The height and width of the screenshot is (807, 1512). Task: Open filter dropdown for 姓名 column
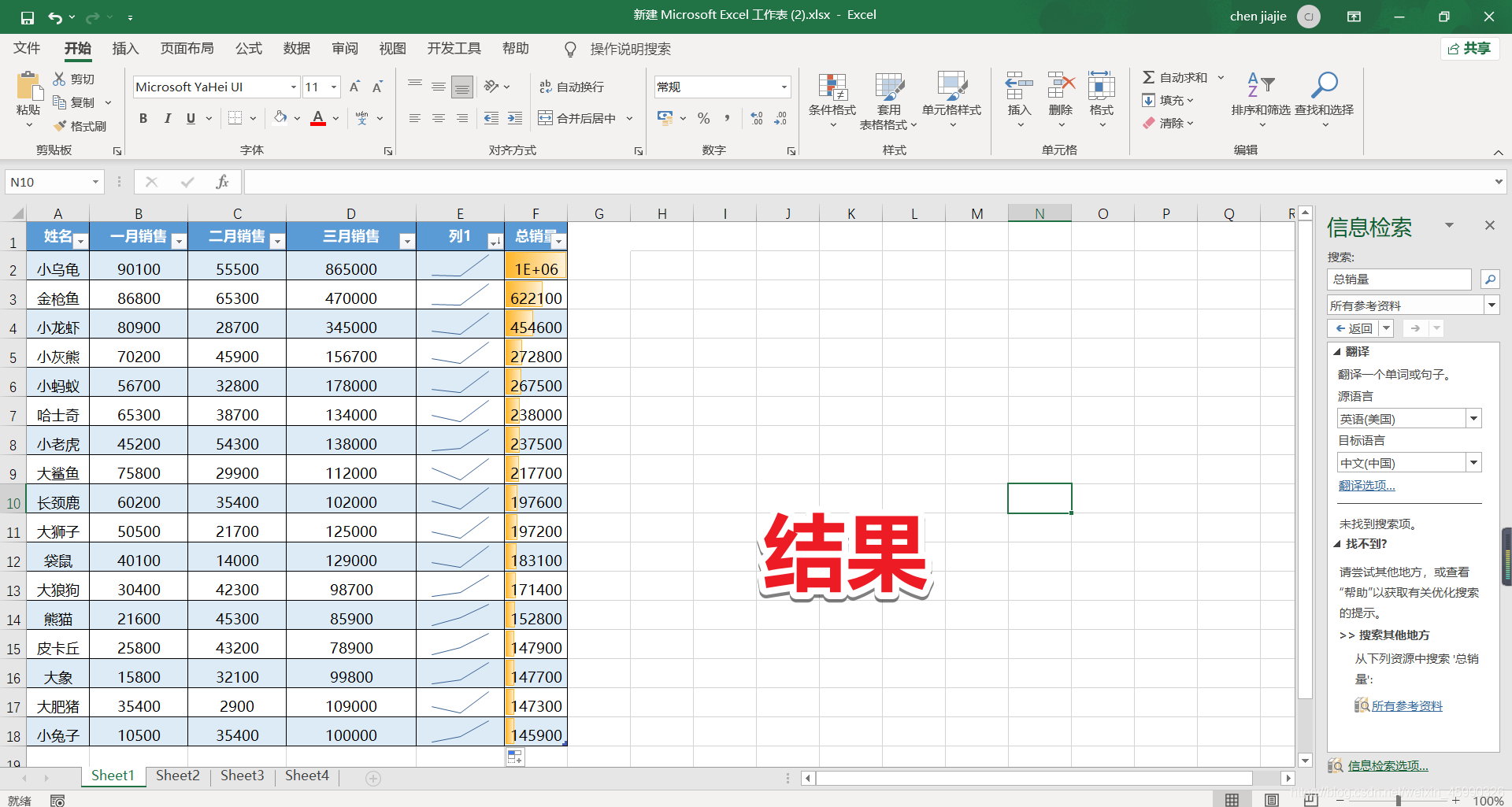80,242
